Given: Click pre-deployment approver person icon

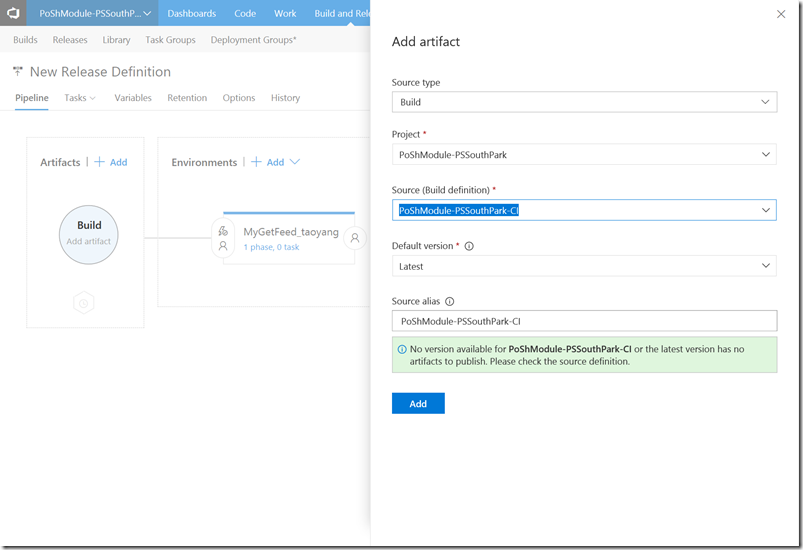Looking at the screenshot, I should pos(223,246).
